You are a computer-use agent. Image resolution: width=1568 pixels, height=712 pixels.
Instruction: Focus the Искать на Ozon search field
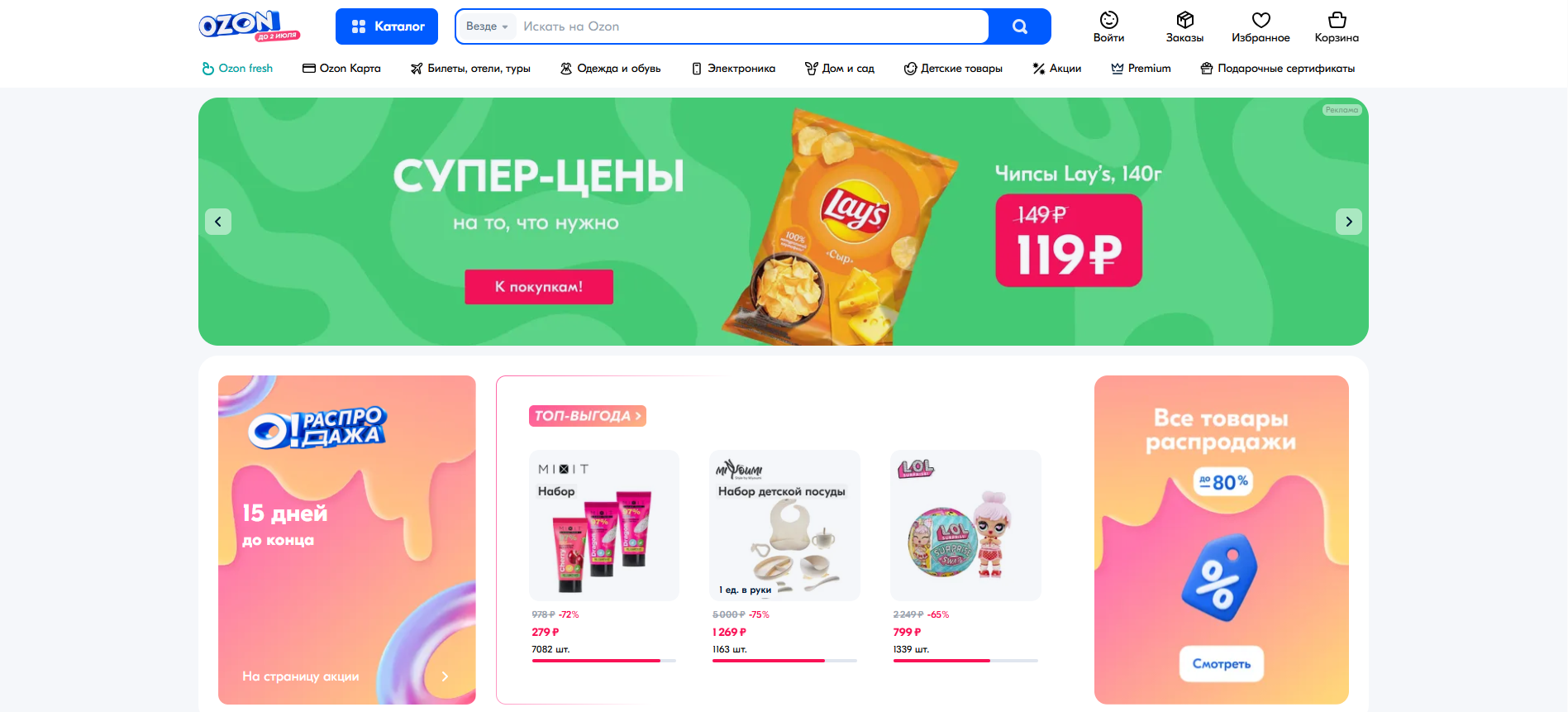coord(752,26)
